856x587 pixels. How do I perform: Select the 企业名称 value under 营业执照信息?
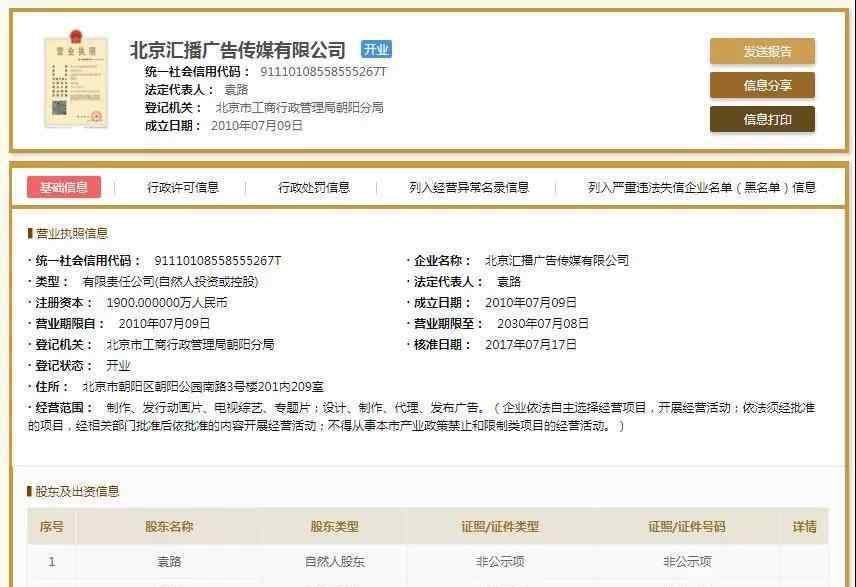point(557,260)
